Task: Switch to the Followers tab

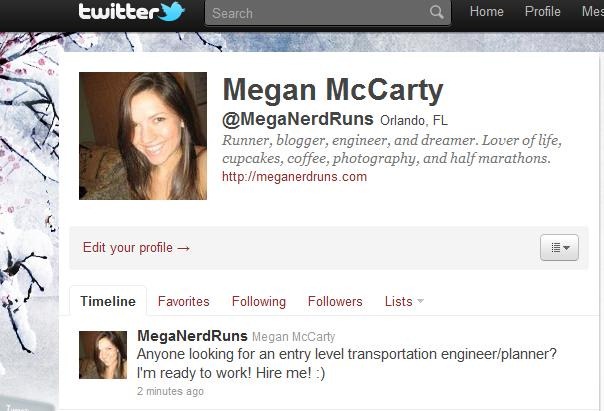Action: (x=335, y=301)
